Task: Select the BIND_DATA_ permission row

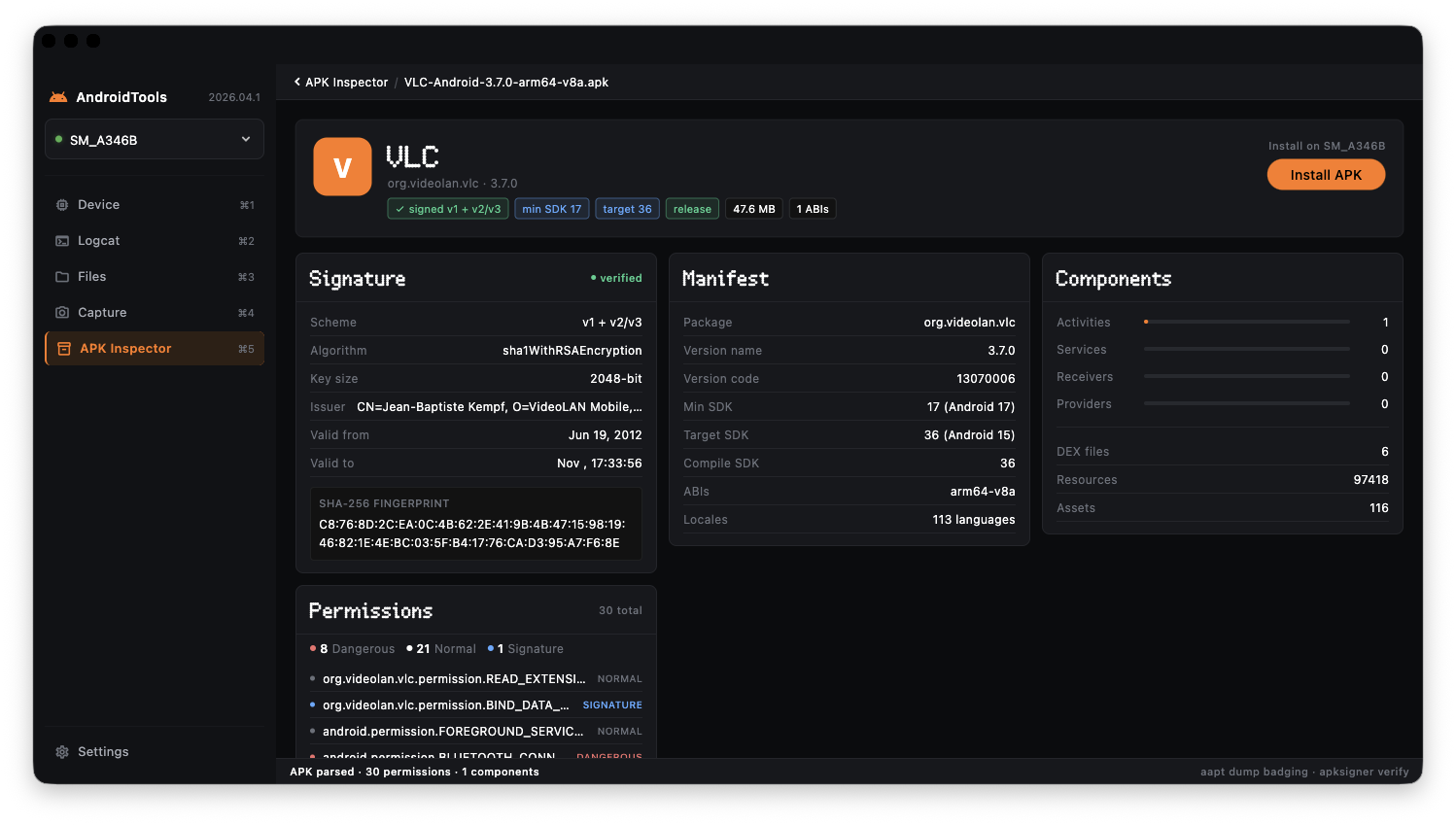Action: [x=476, y=705]
